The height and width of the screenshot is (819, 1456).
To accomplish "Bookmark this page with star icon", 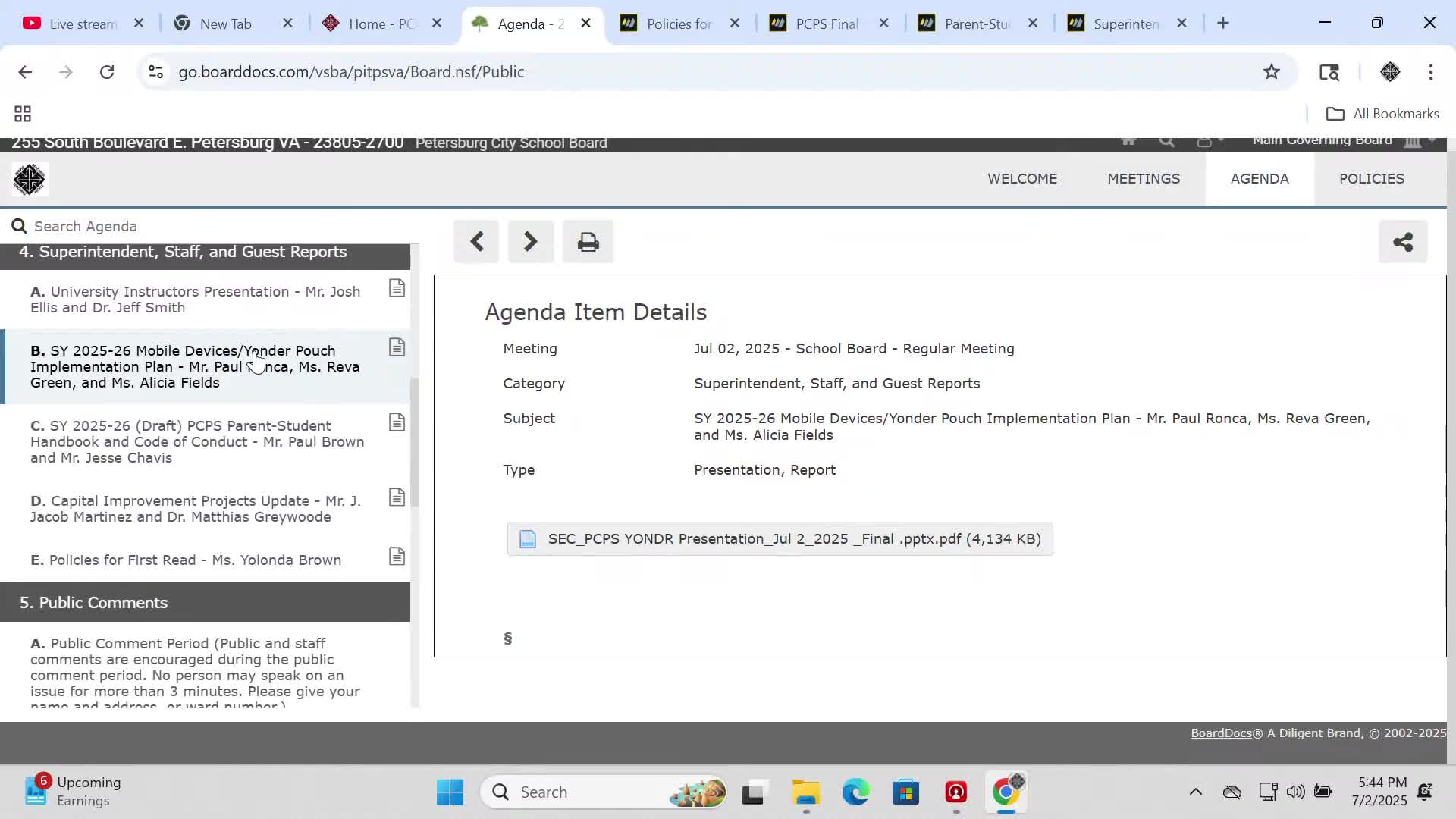I will point(1272,72).
